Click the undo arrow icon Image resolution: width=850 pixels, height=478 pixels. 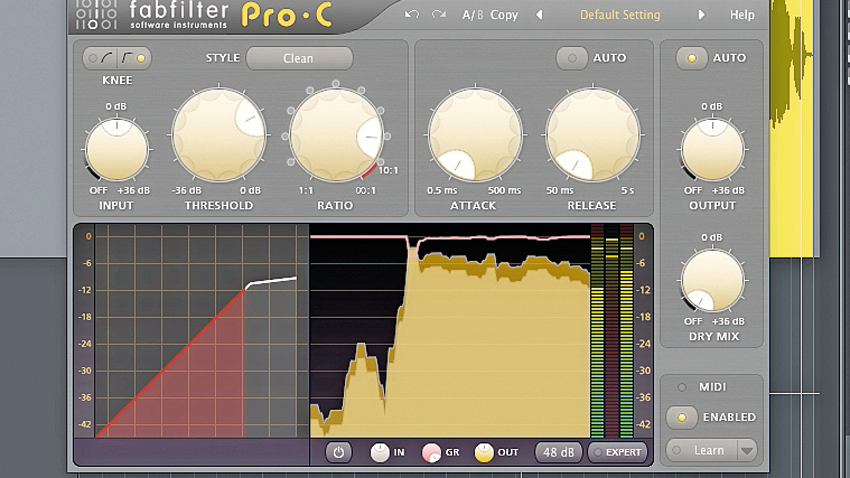[x=412, y=14]
